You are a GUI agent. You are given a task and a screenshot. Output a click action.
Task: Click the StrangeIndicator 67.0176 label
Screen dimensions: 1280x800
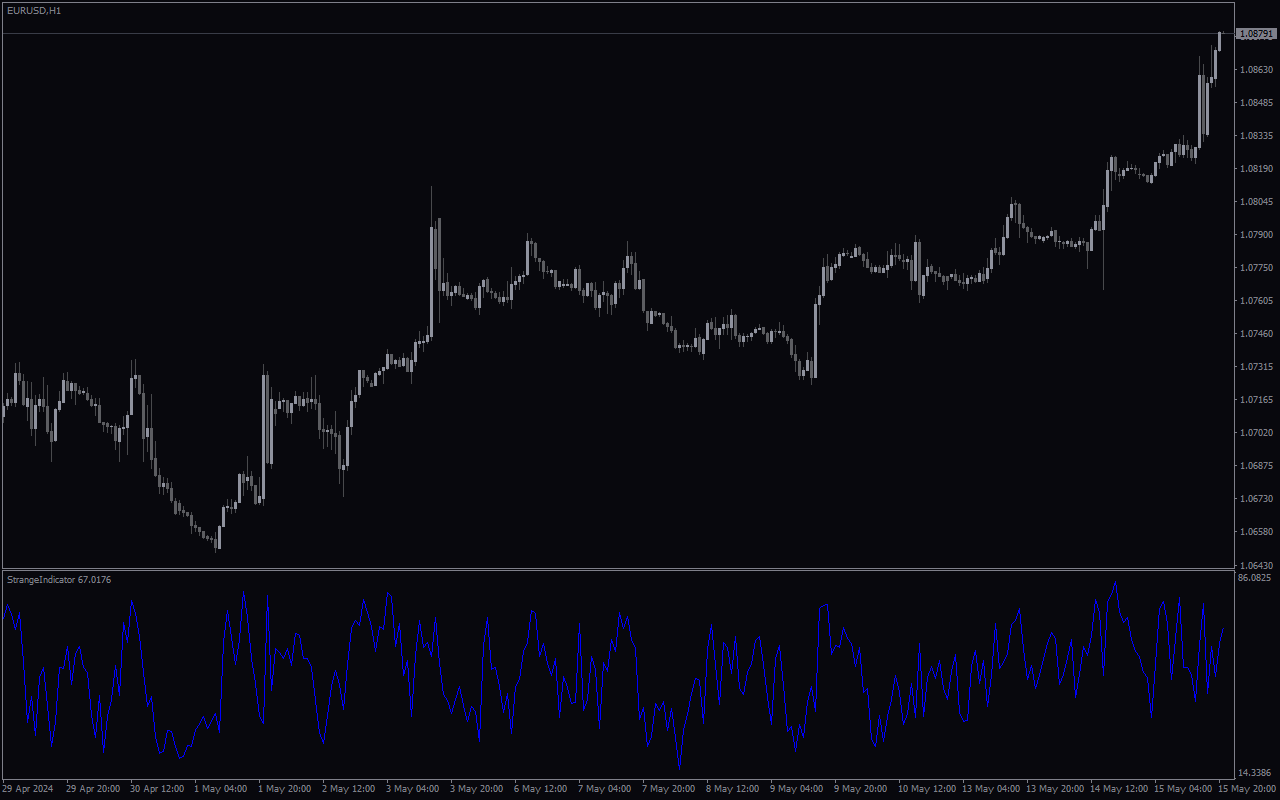pyautogui.click(x=59, y=580)
